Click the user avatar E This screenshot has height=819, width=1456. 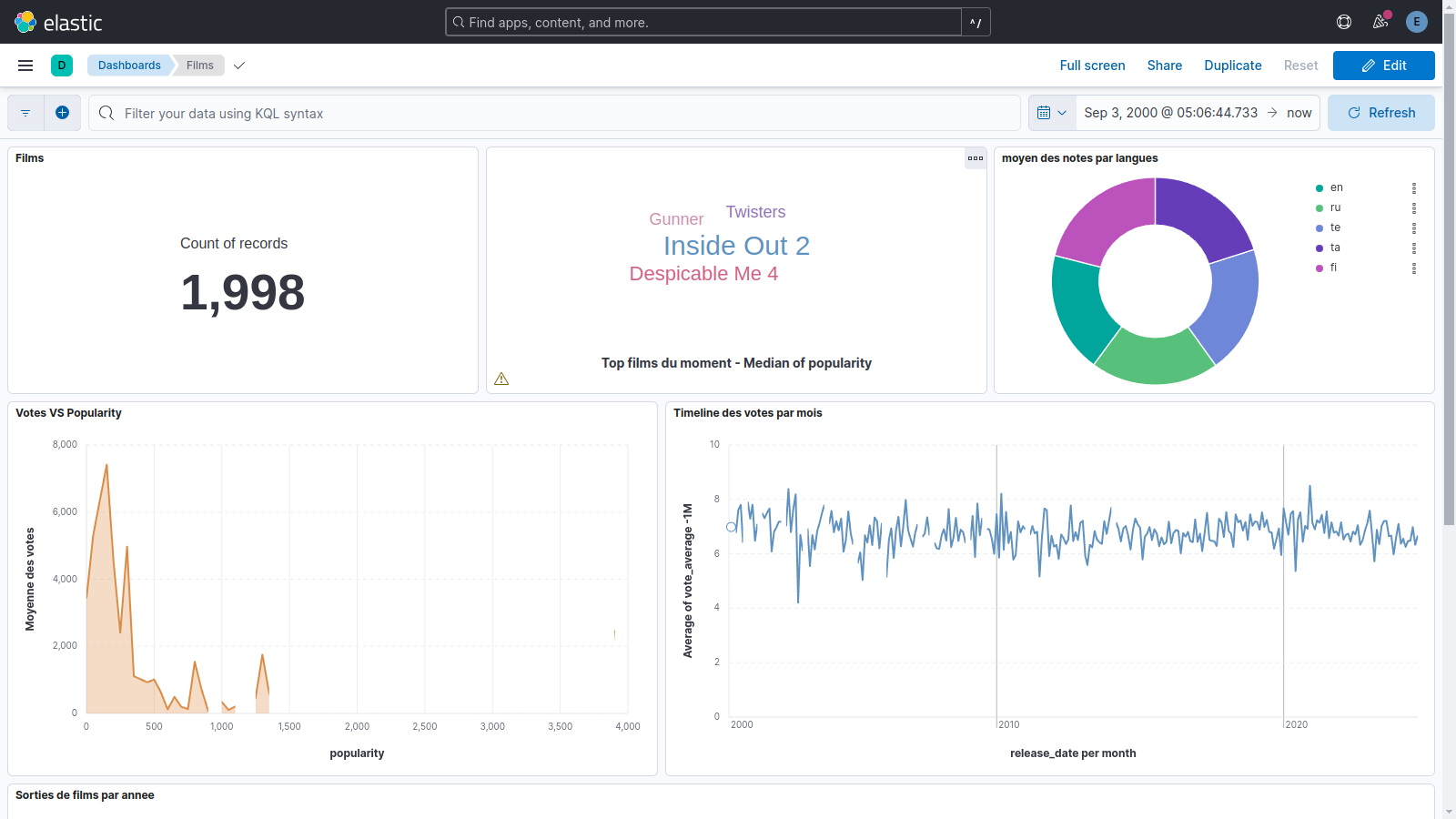pos(1416,22)
